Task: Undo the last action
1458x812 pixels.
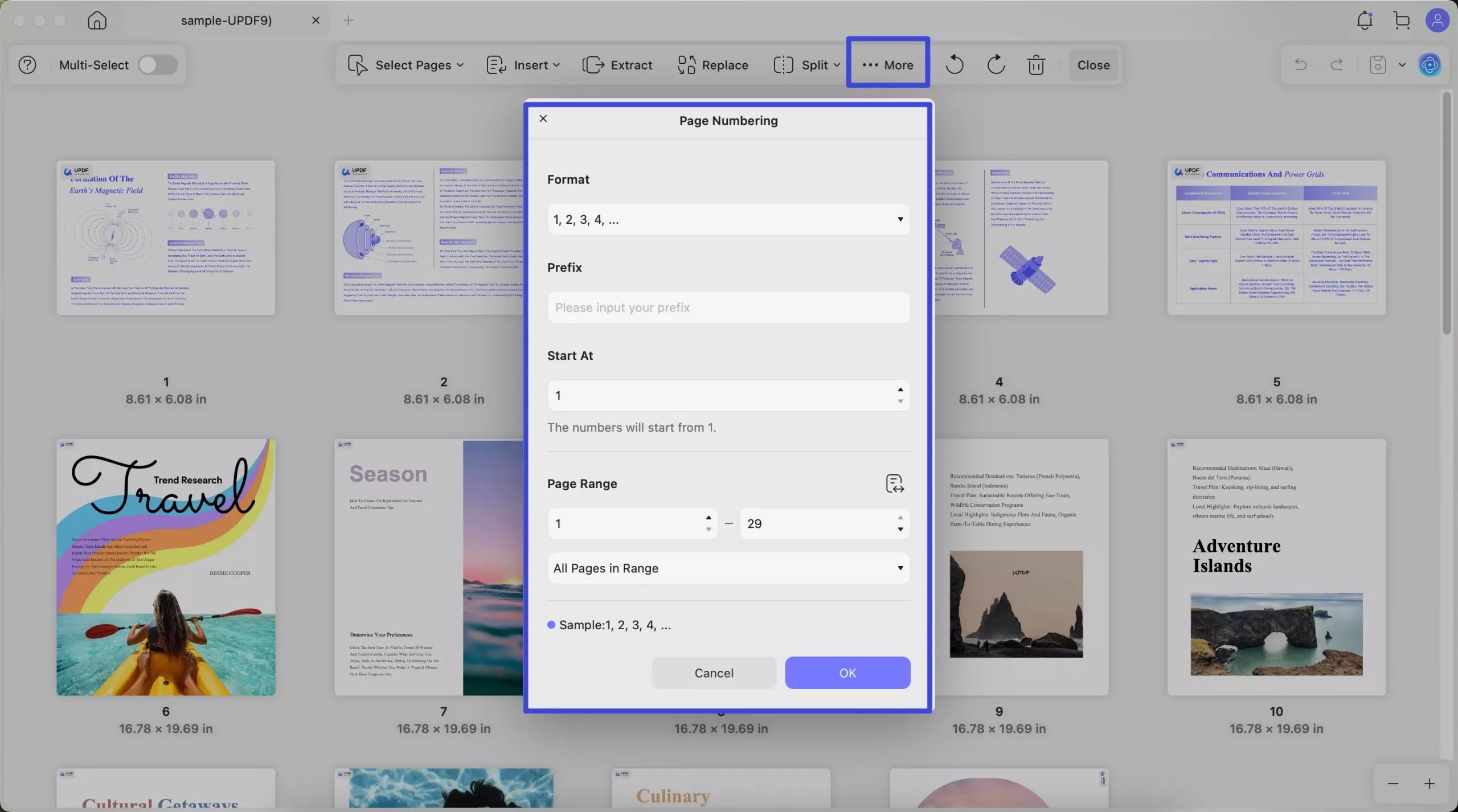Action: point(953,64)
